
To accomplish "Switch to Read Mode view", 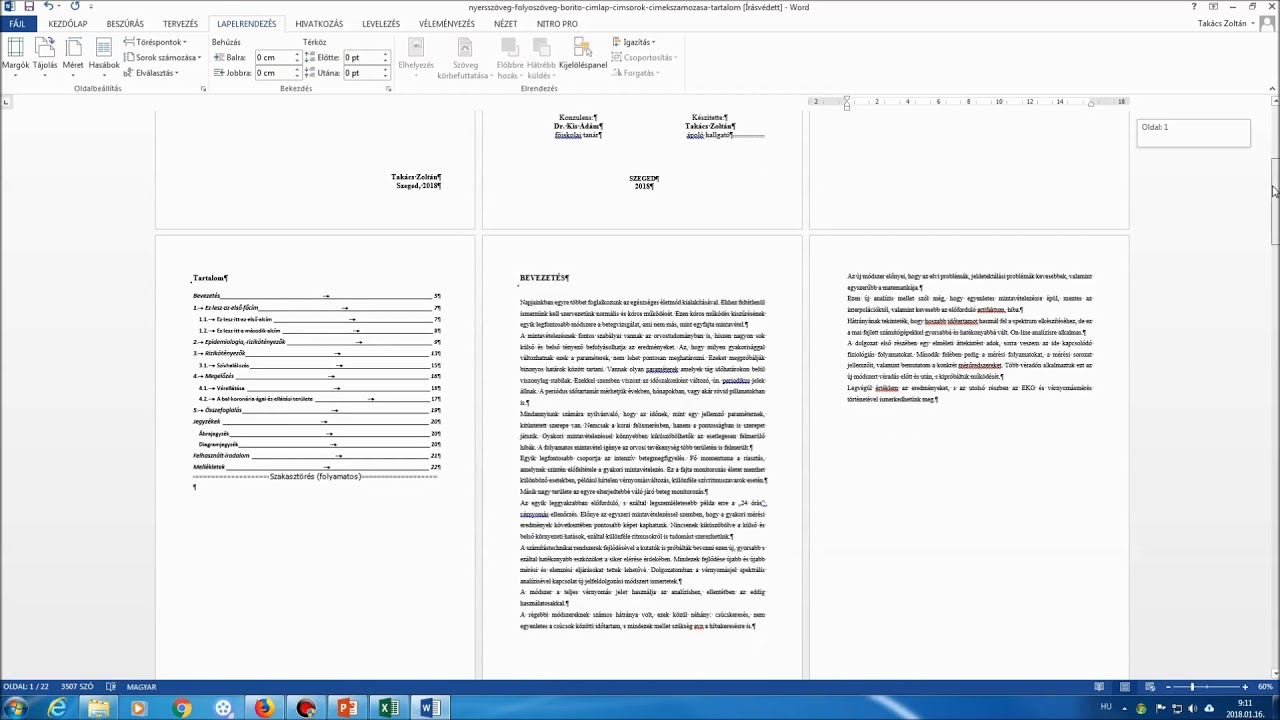I will (1099, 687).
